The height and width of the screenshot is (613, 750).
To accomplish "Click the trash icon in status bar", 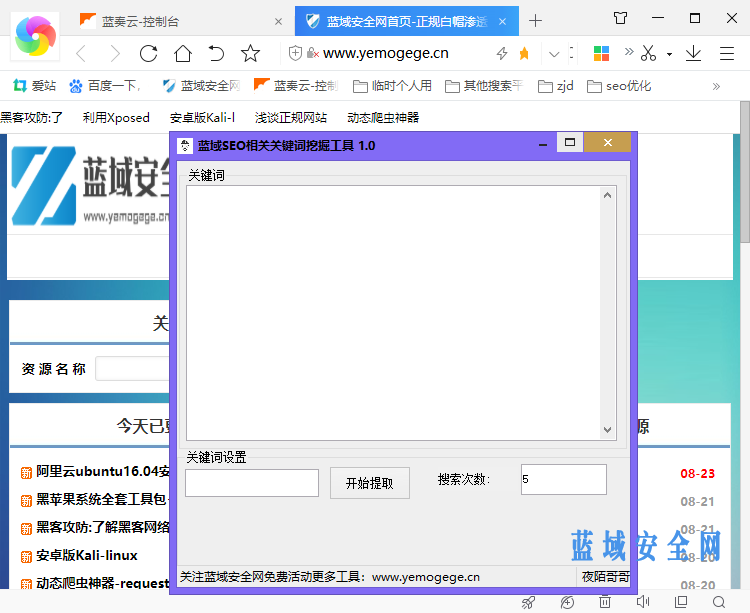I will pyautogui.click(x=604, y=602).
